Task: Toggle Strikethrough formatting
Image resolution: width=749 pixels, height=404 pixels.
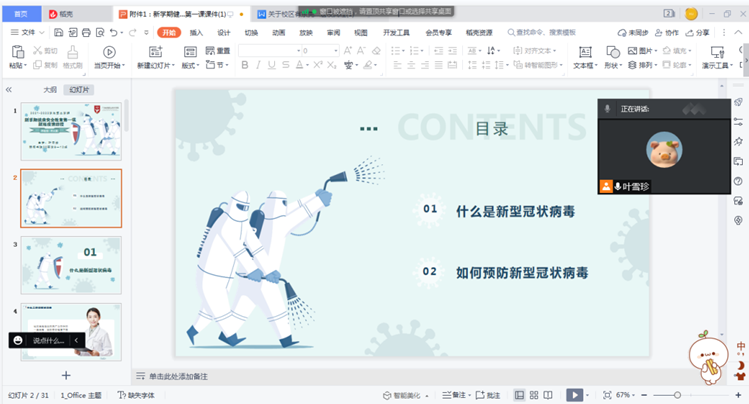Action: click(x=285, y=65)
